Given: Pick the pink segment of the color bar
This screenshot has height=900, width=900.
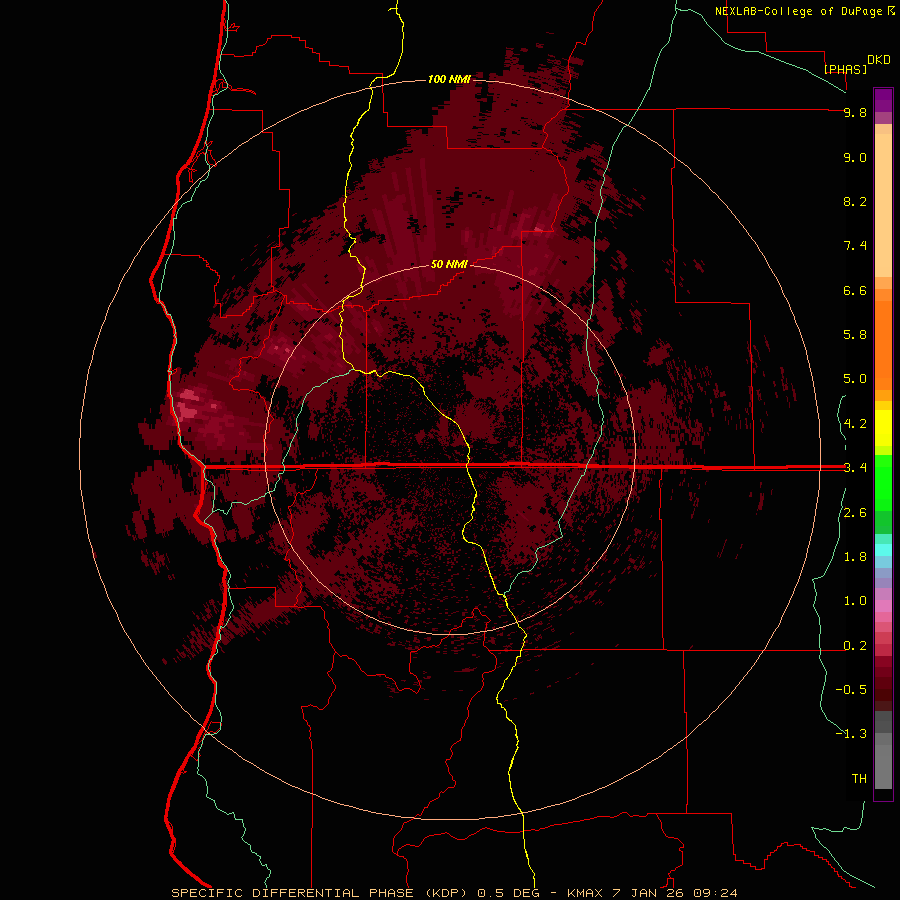Looking at the screenshot, I should click(x=883, y=606).
